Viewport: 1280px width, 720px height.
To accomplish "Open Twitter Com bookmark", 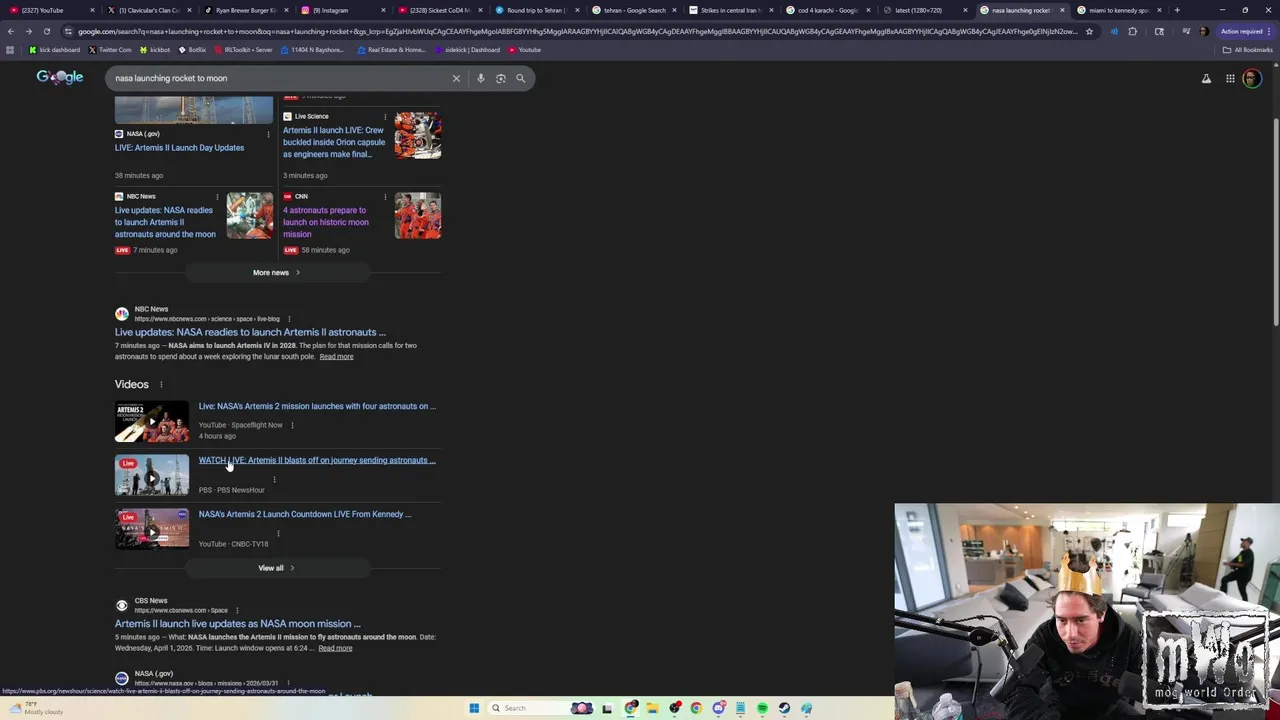I will (x=109, y=49).
